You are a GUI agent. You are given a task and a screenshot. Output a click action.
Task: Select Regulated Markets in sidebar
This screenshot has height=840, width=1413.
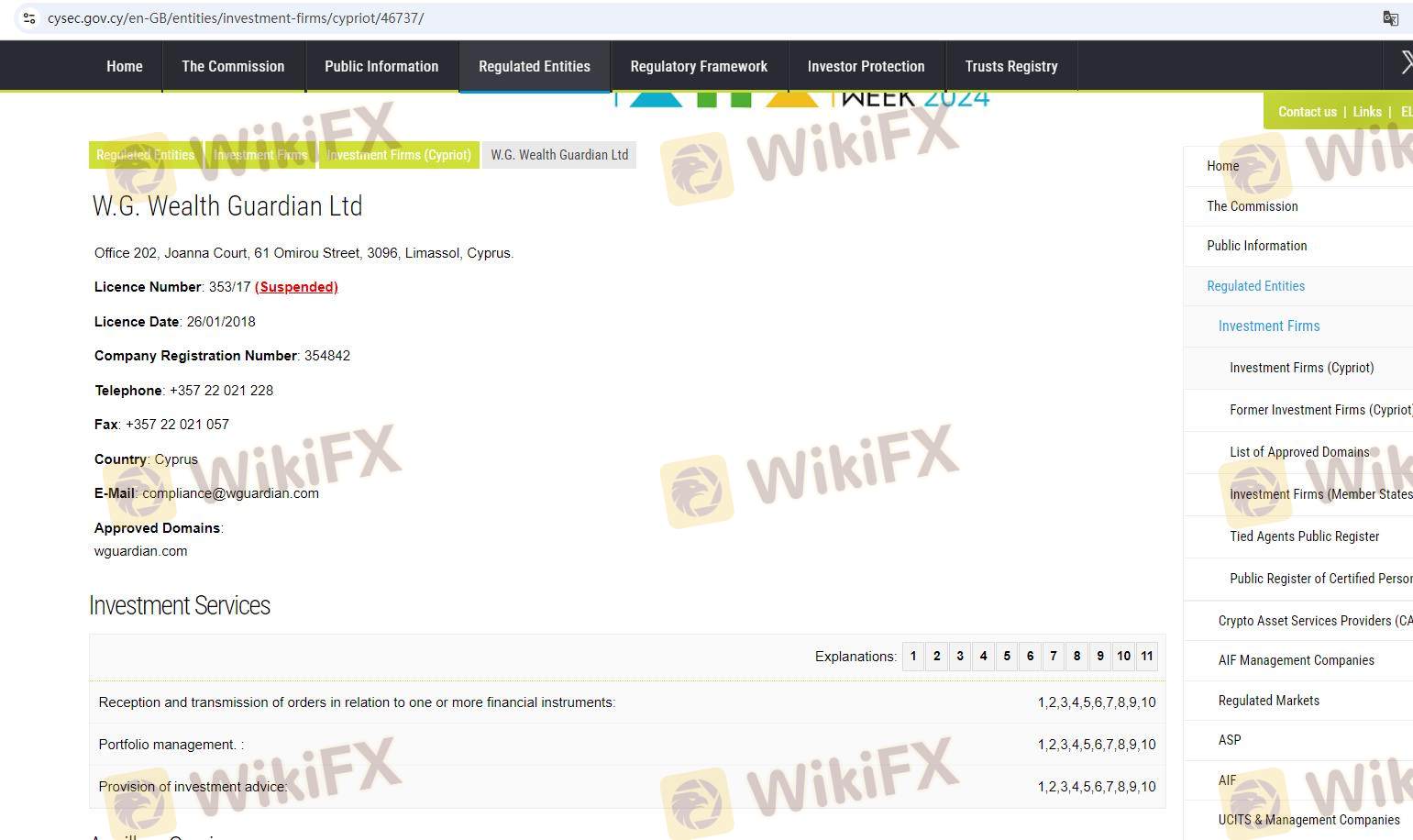click(1268, 701)
